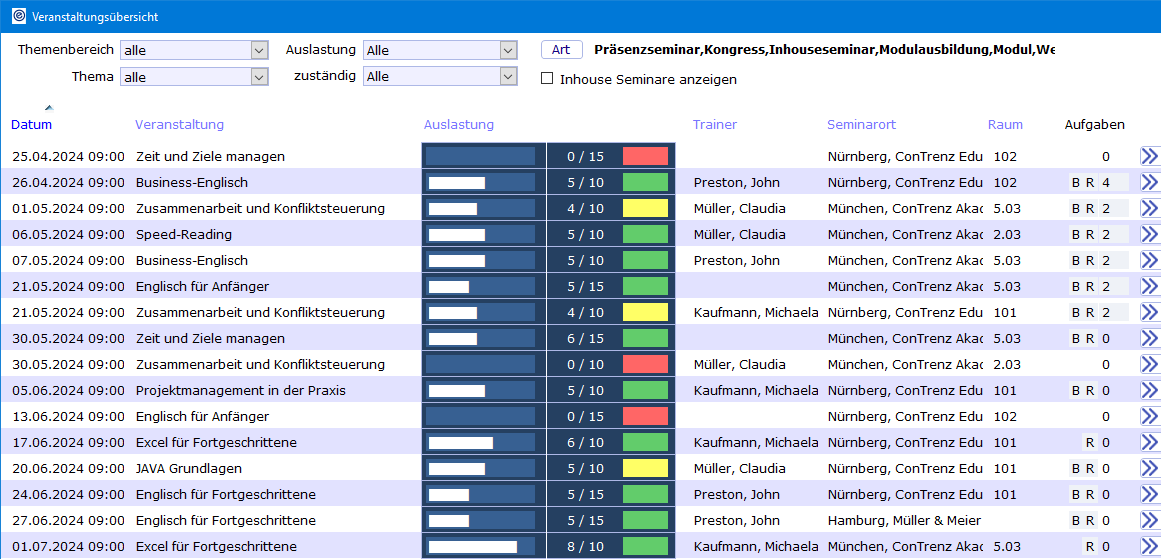Open the Speed-Reading row arrow icon
This screenshot has height=559, width=1161.
pos(1149,234)
